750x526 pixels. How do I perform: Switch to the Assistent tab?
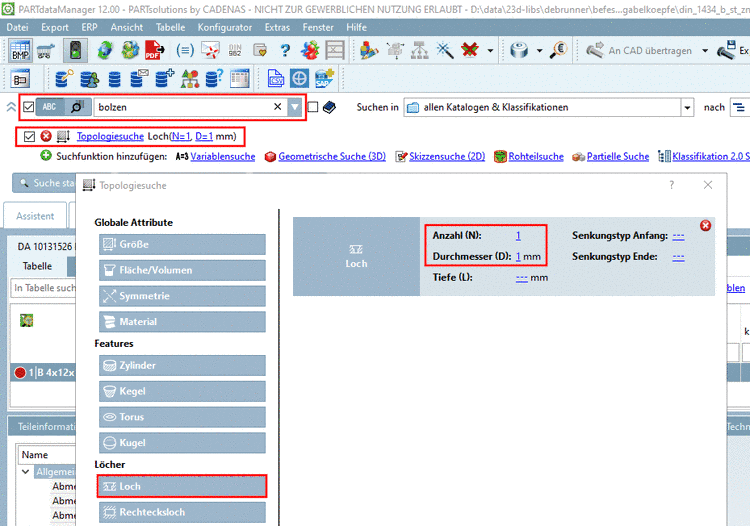click(35, 216)
